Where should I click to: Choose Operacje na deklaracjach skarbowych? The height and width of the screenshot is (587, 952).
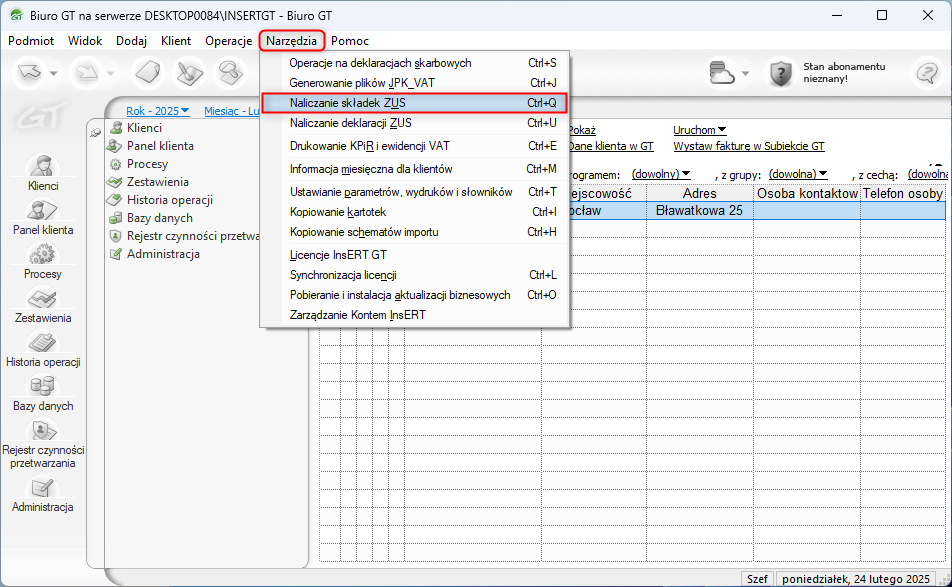coord(414,63)
